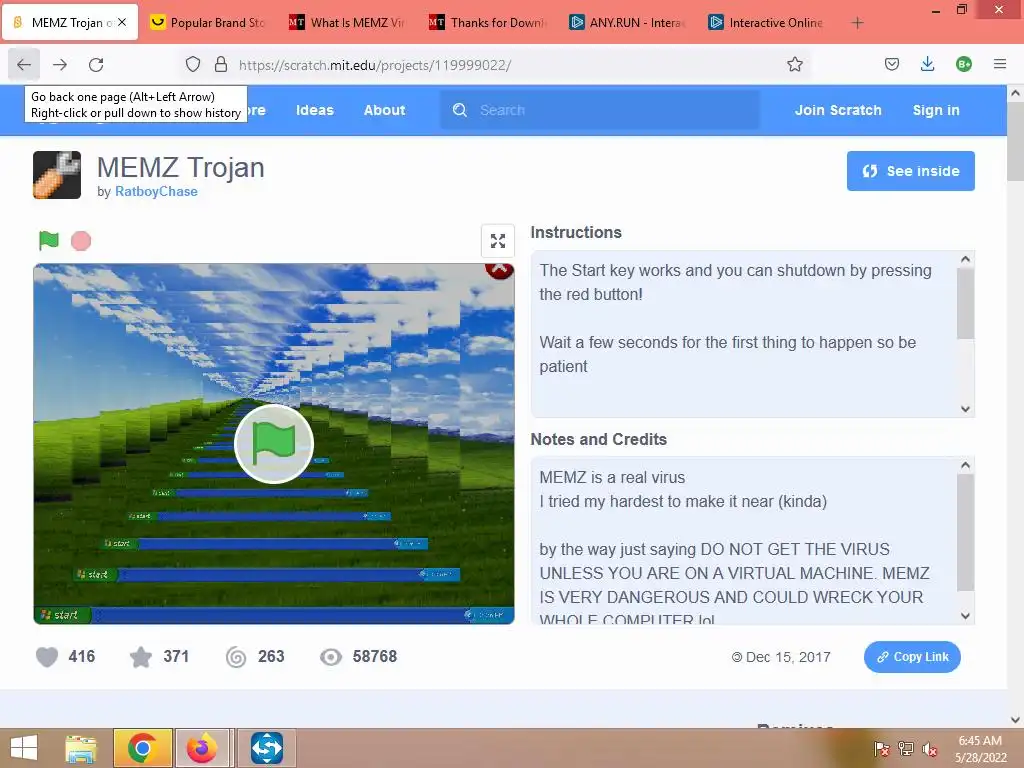Switch to What Is MEMZ Virus tab
Screen dimensions: 1024x768
349,22
